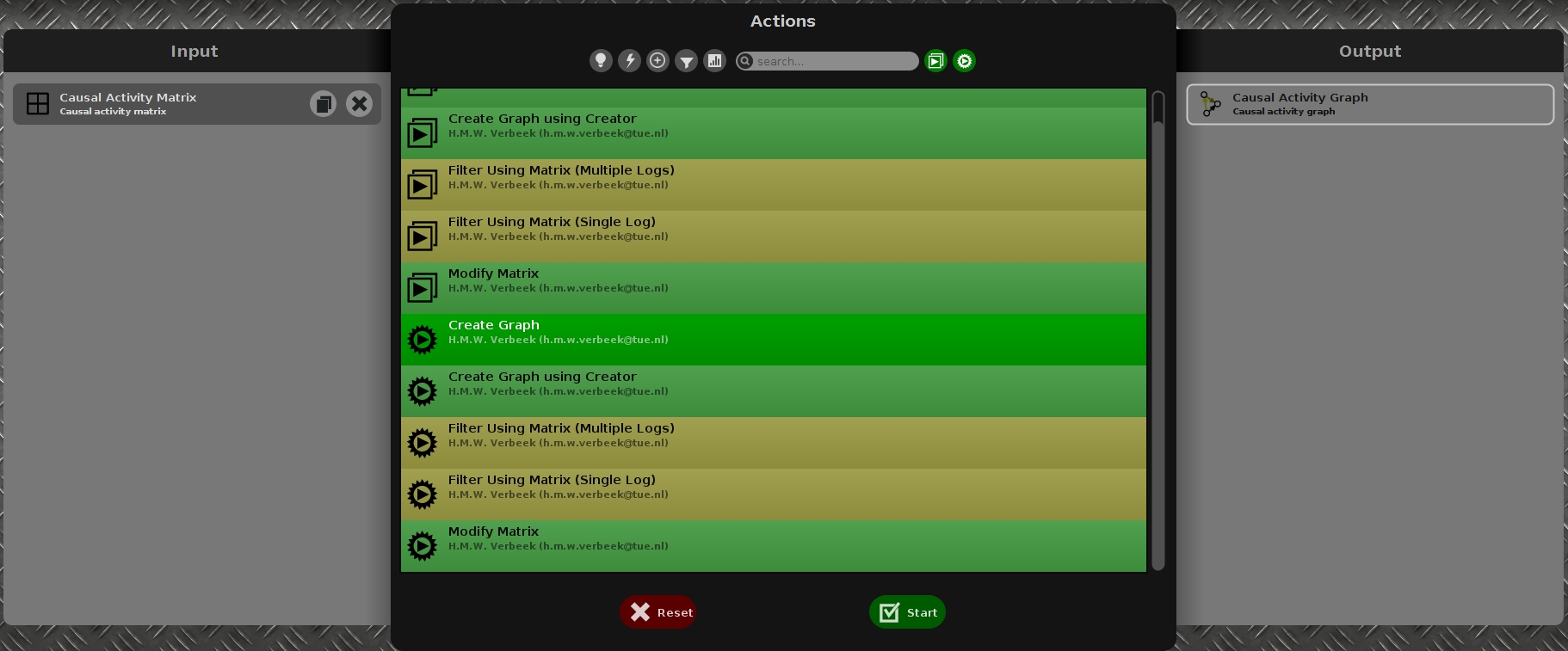Image resolution: width=1568 pixels, height=651 pixels.
Task: Click the magnifier icon in the search box
Action: click(745, 61)
